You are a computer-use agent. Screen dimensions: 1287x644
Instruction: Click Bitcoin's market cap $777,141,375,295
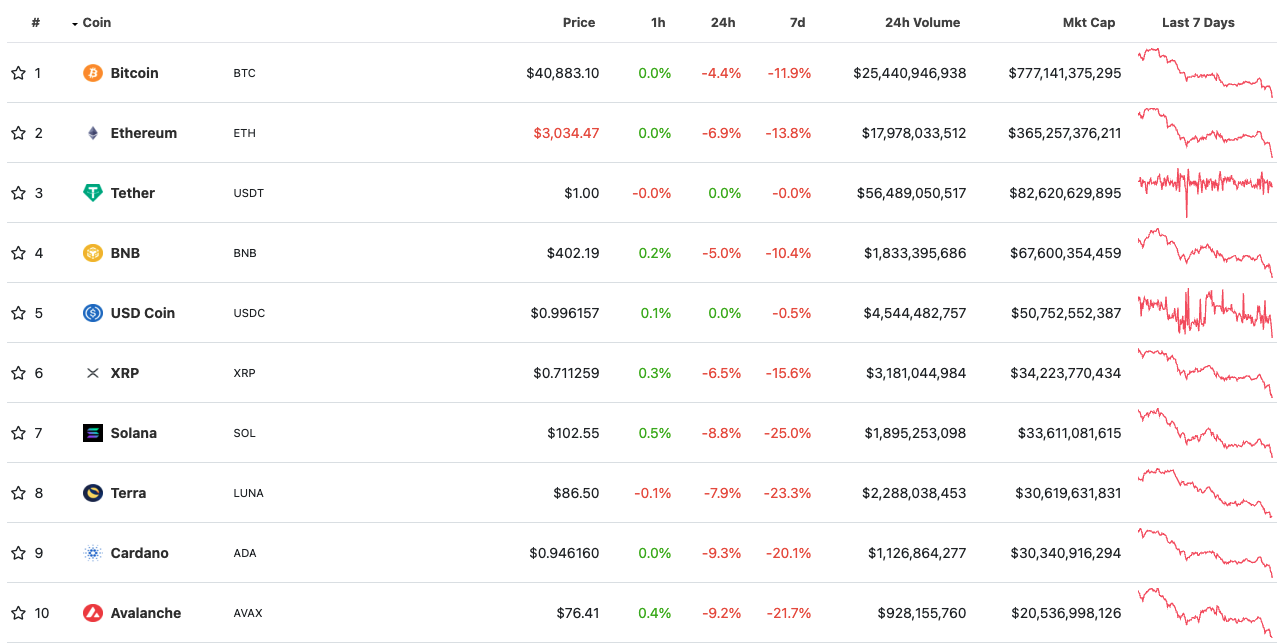click(x=1065, y=73)
